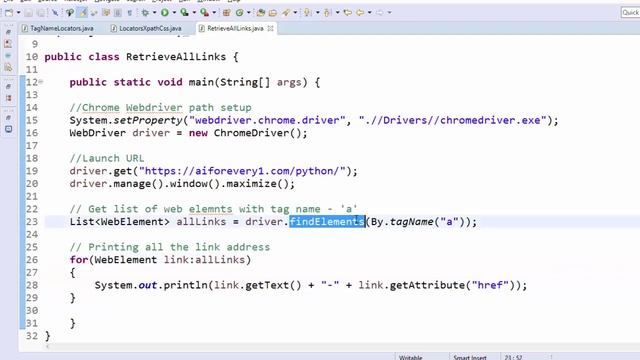Click the comment Printing all the link address

[170, 247]
